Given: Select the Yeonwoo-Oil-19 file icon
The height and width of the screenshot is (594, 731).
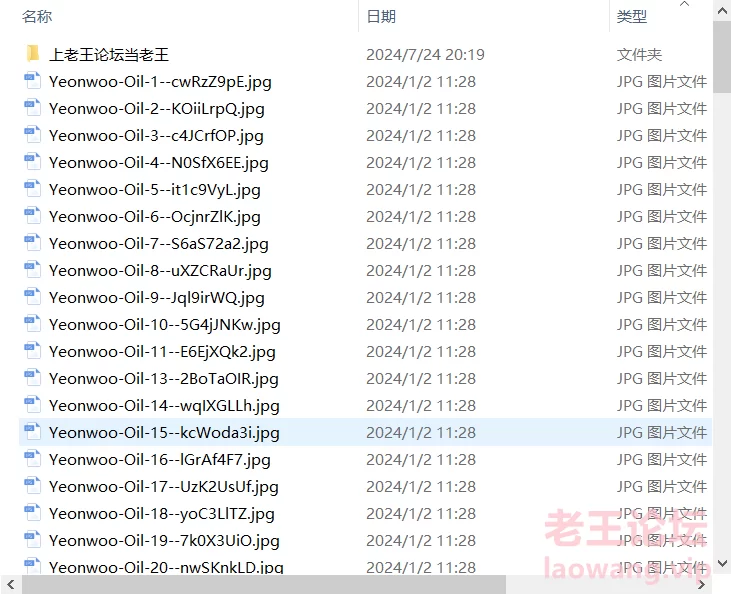Looking at the screenshot, I should pyautogui.click(x=33, y=541).
